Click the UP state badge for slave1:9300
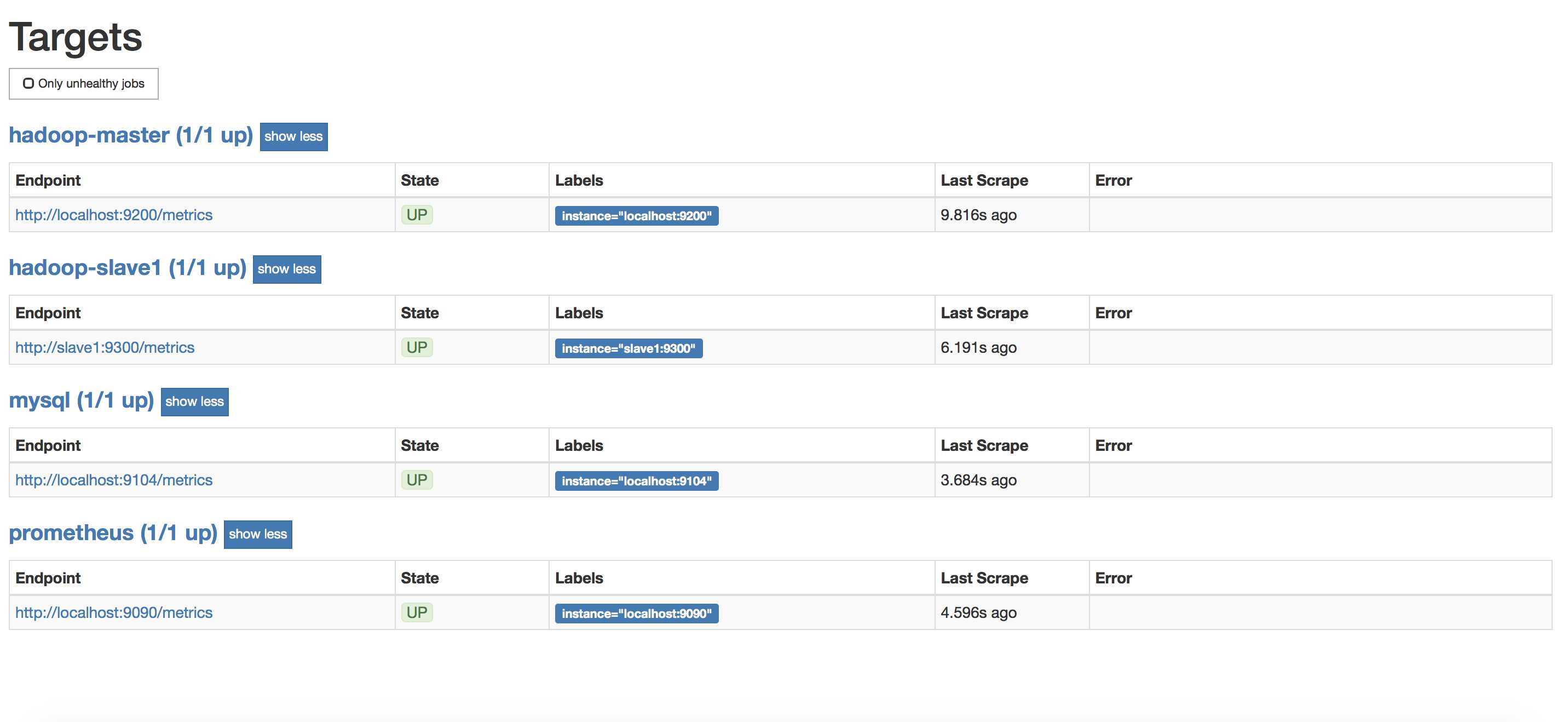 [417, 348]
